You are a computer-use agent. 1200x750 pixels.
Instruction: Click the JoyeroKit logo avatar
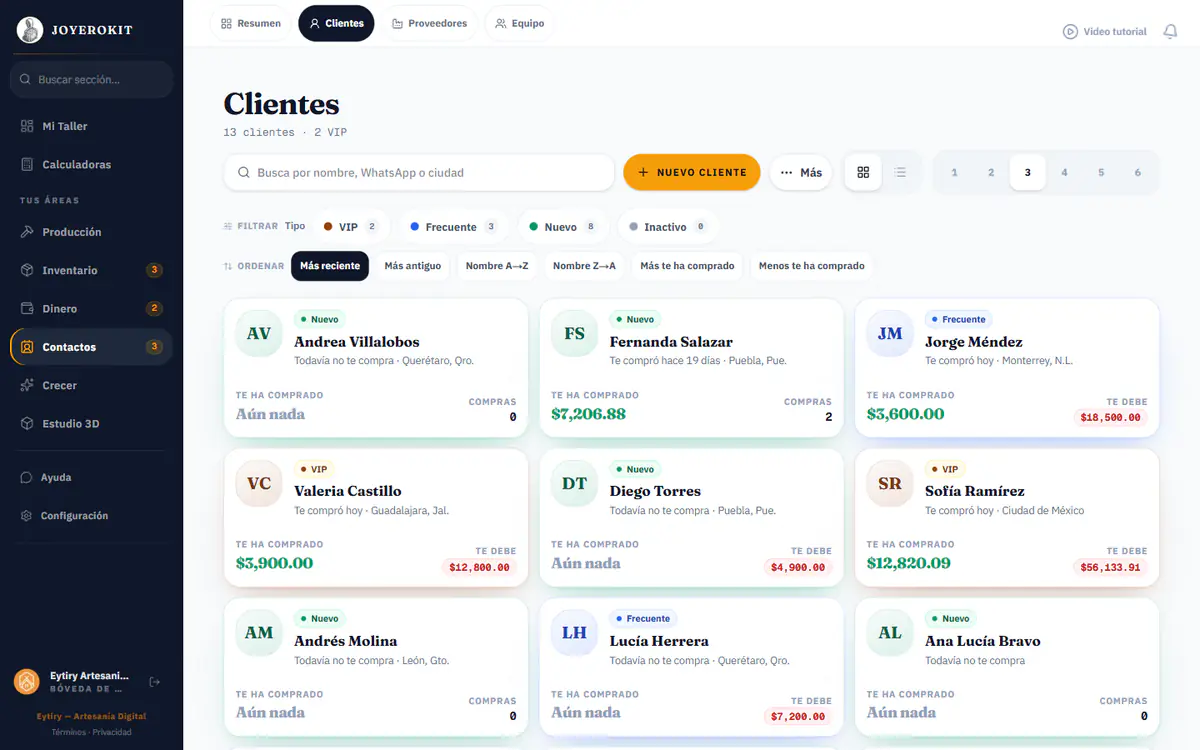pyautogui.click(x=30, y=30)
